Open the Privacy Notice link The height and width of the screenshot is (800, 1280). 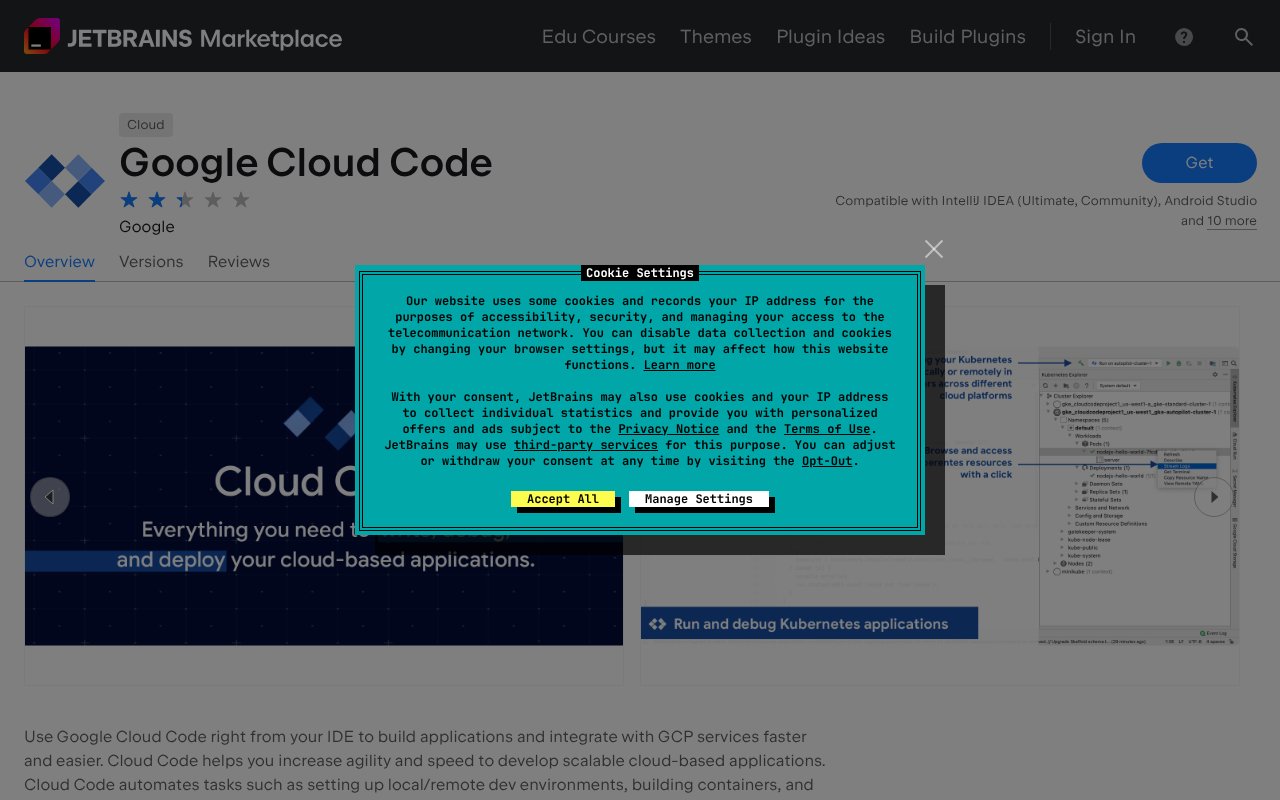coord(668,429)
